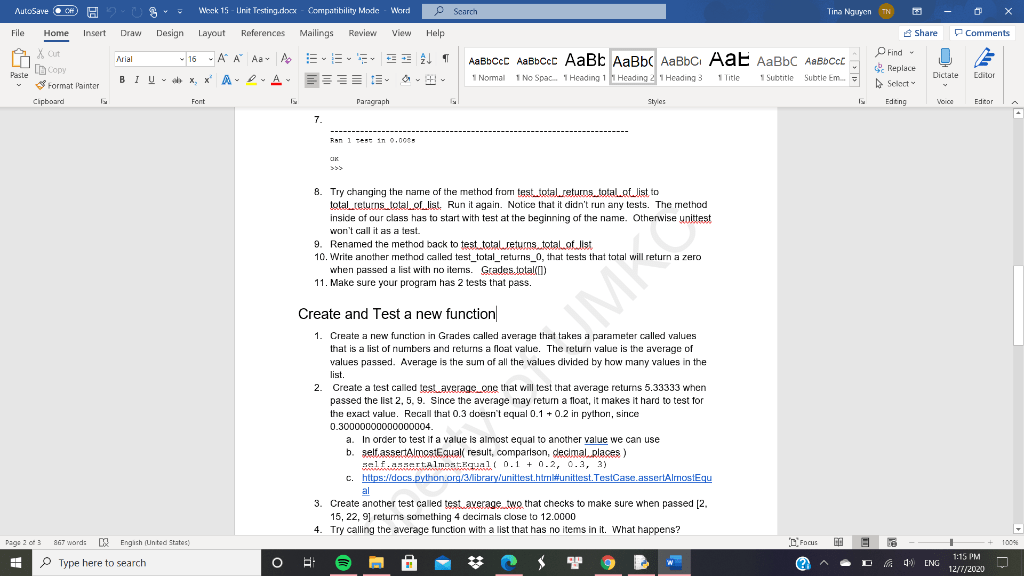Toggle the AutoSave switch
Viewport: 1024px width, 576px height.
pyautogui.click(x=65, y=11)
